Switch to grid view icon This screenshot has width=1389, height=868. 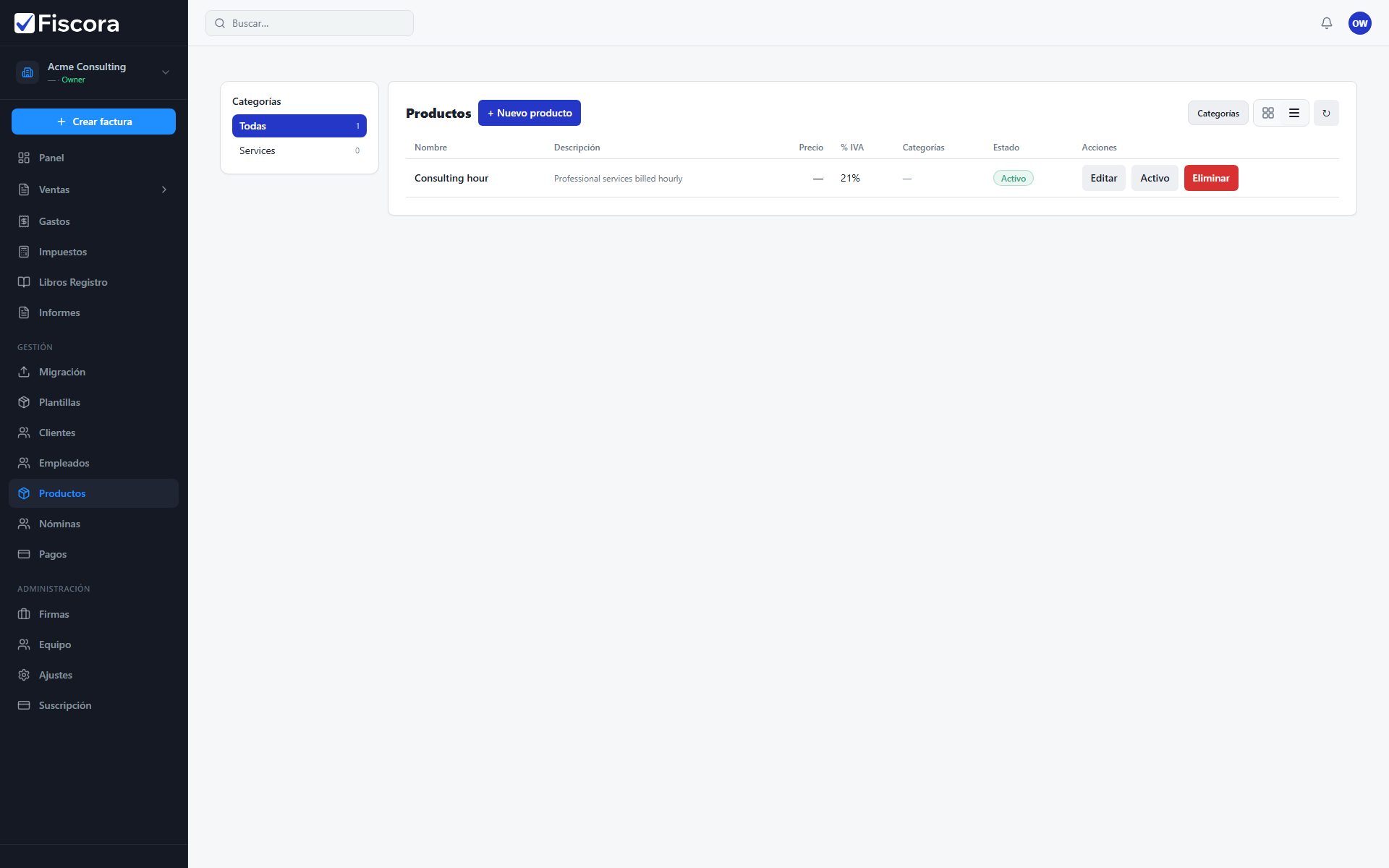coord(1268,113)
